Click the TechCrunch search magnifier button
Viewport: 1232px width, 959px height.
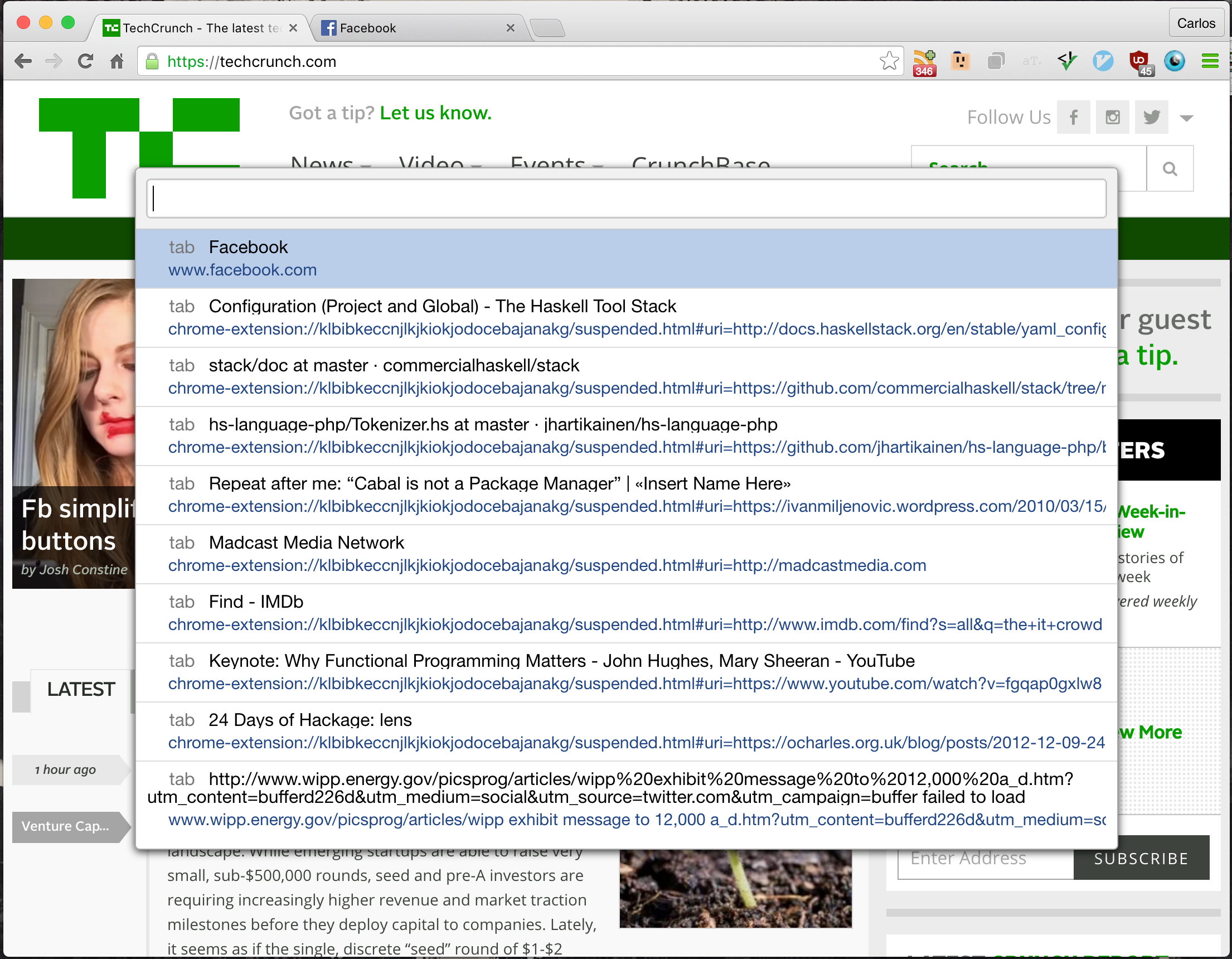[x=1170, y=169]
